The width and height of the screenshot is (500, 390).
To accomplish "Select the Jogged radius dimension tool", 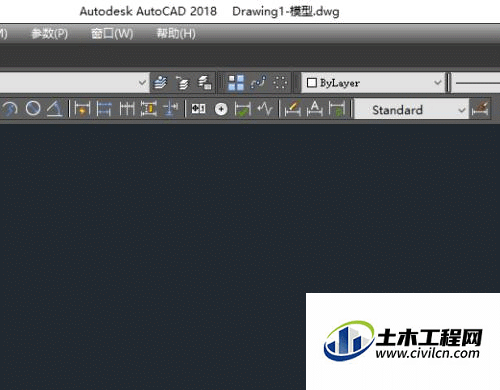I will [x=10, y=109].
